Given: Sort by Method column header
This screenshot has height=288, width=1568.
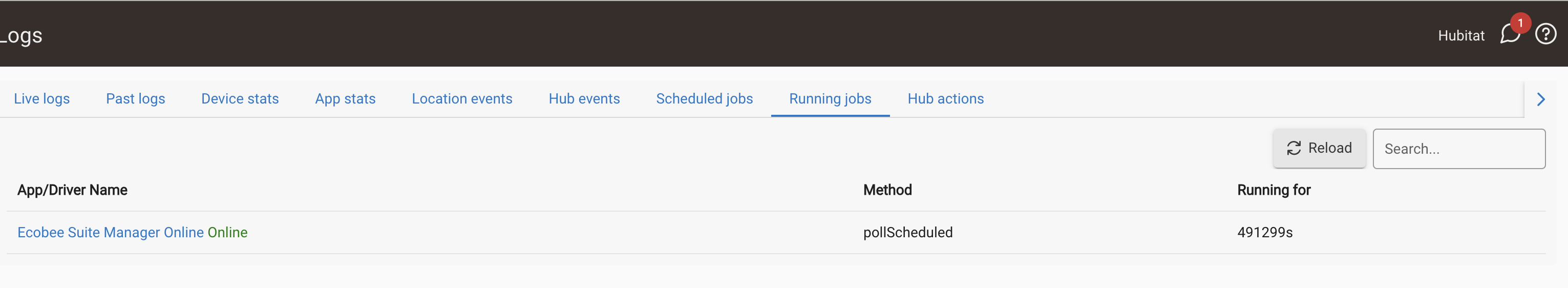Looking at the screenshot, I should 887,190.
